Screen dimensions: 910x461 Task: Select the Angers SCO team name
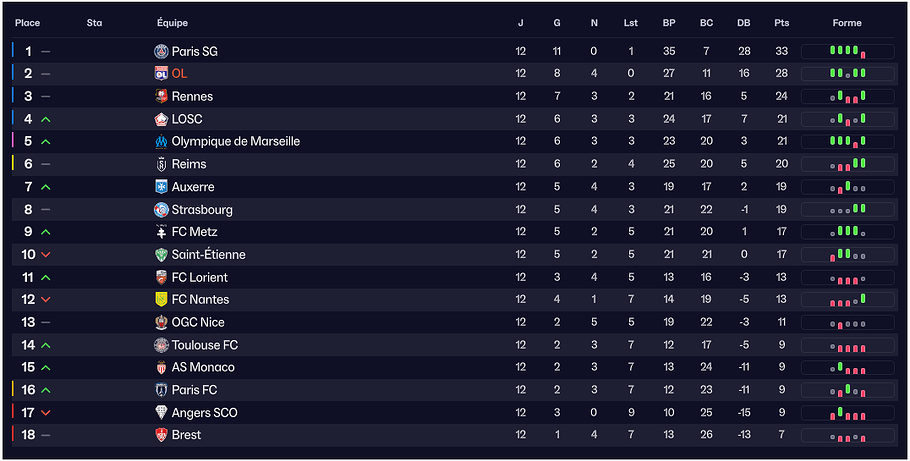click(x=204, y=413)
